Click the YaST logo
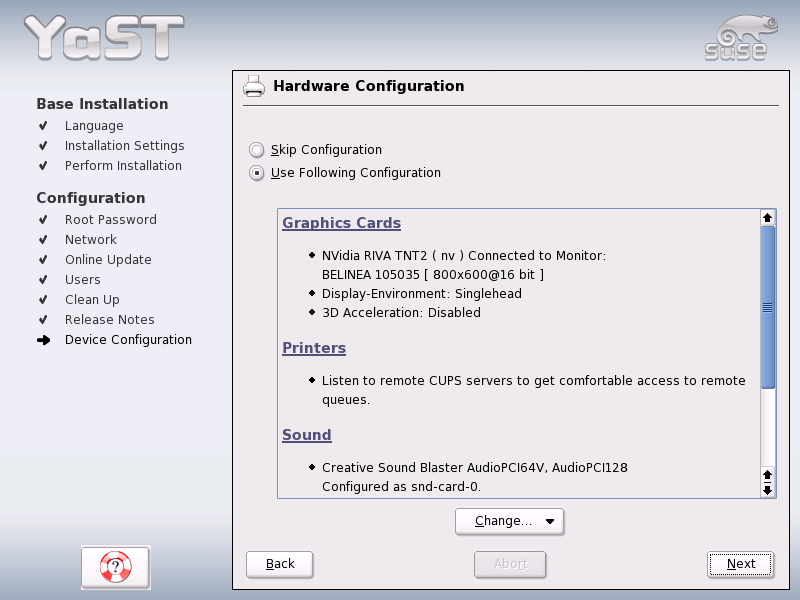This screenshot has height=600, width=800. (x=104, y=37)
